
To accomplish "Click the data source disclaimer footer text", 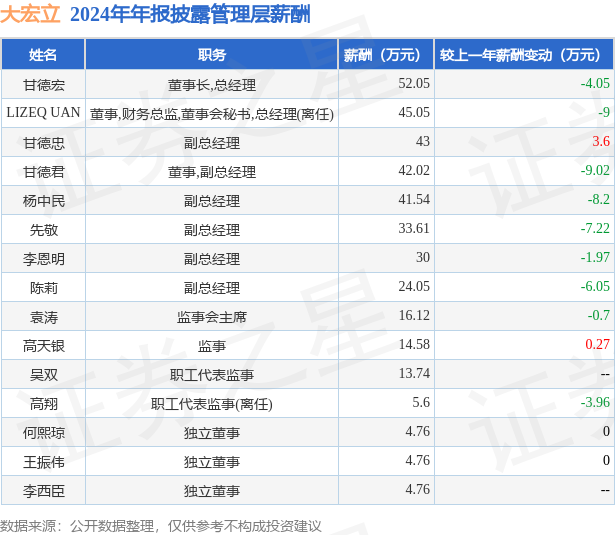I will (x=160, y=526).
